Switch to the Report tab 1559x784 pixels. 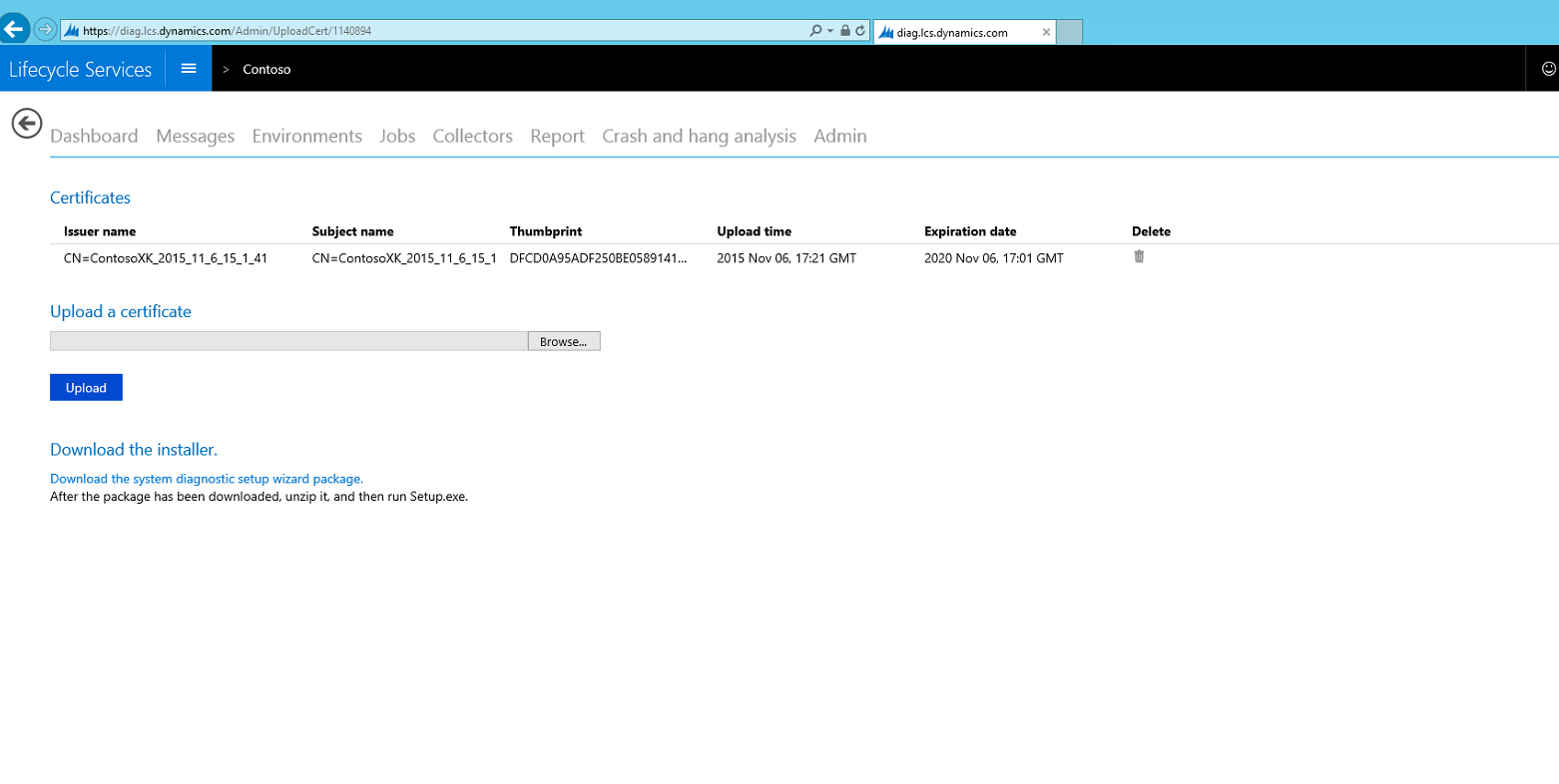[558, 137]
